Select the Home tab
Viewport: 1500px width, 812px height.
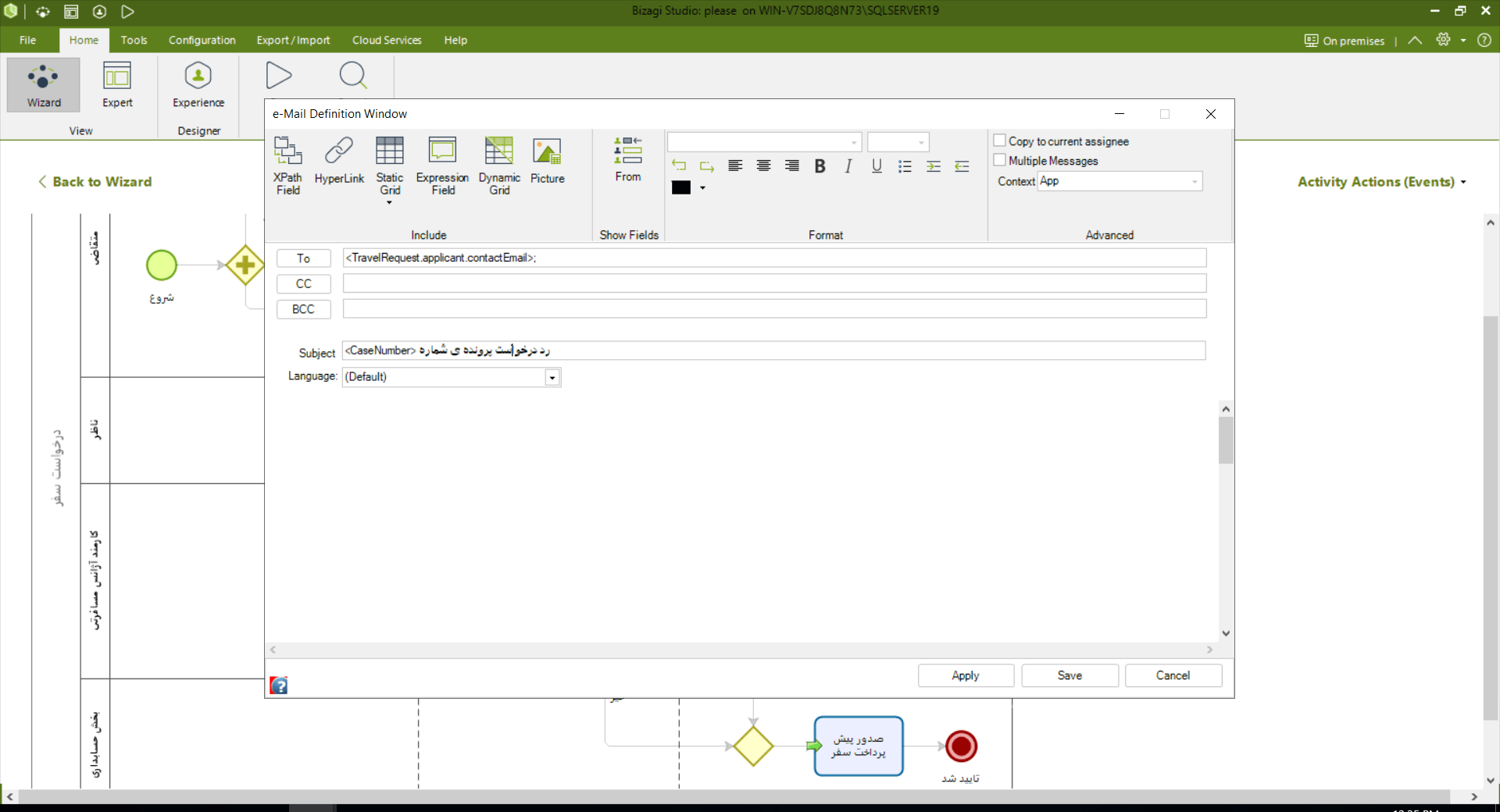pos(84,40)
